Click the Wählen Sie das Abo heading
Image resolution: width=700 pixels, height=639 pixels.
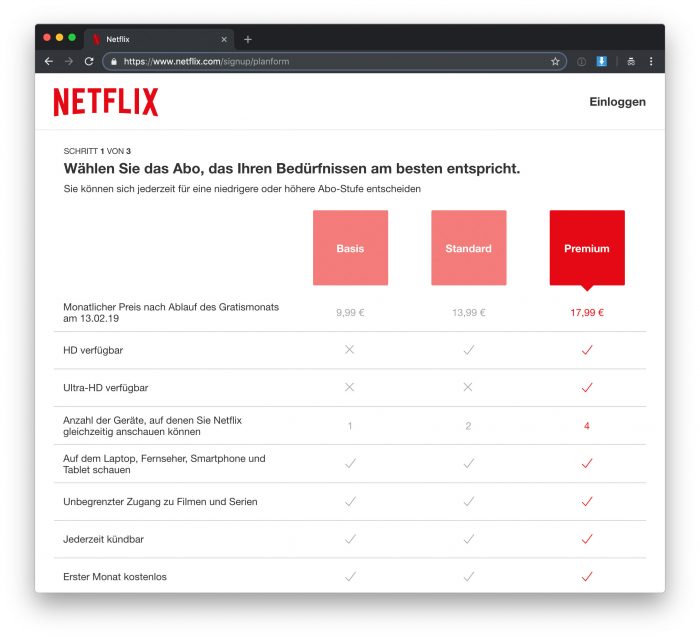(292, 169)
